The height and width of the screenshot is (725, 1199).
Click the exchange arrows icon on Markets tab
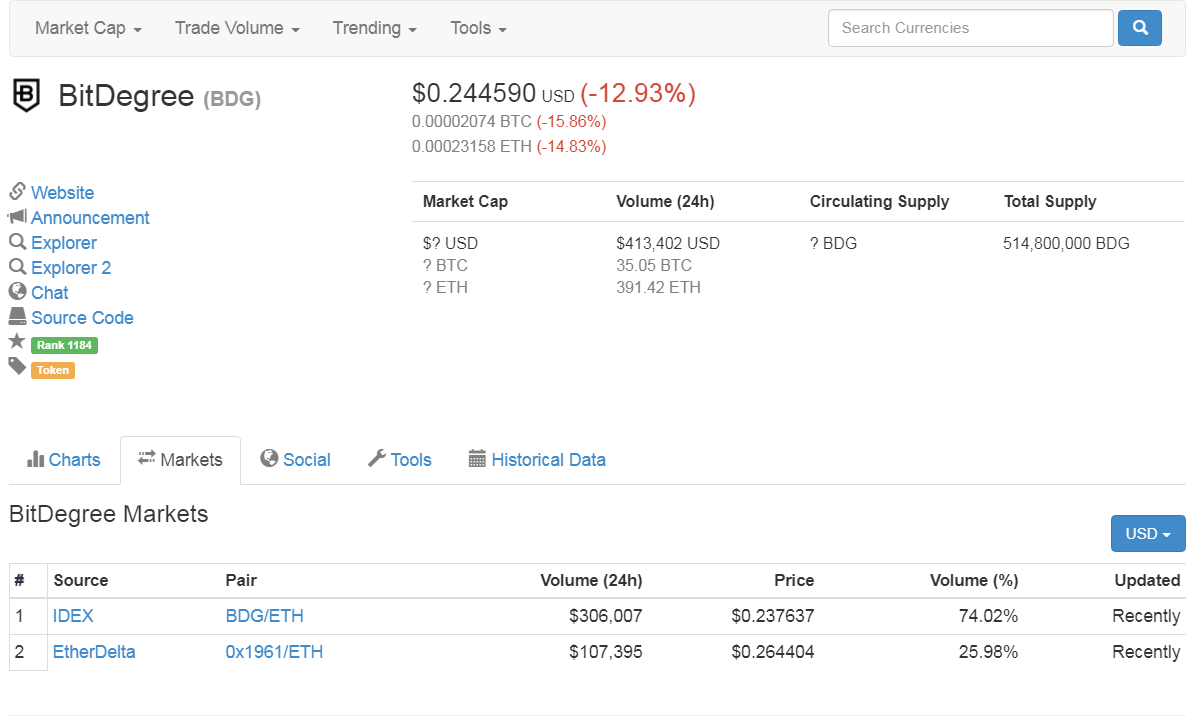[147, 458]
